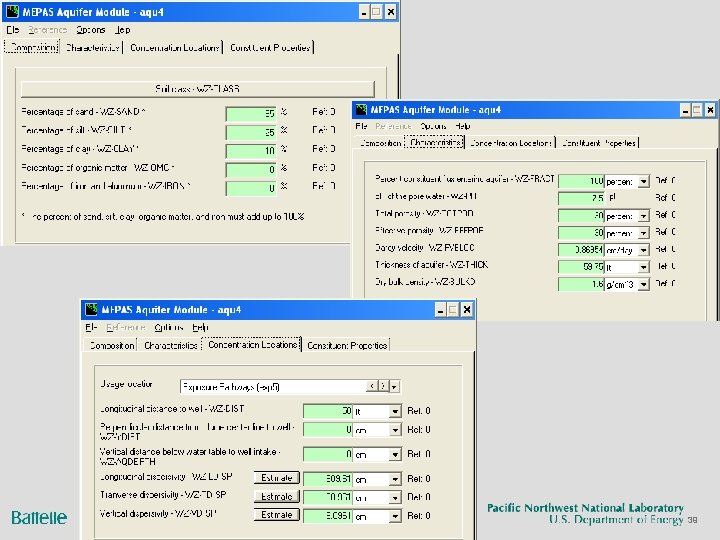Select Composition tab in bottom window
Viewport: 720px width, 540px height.
pos(112,345)
